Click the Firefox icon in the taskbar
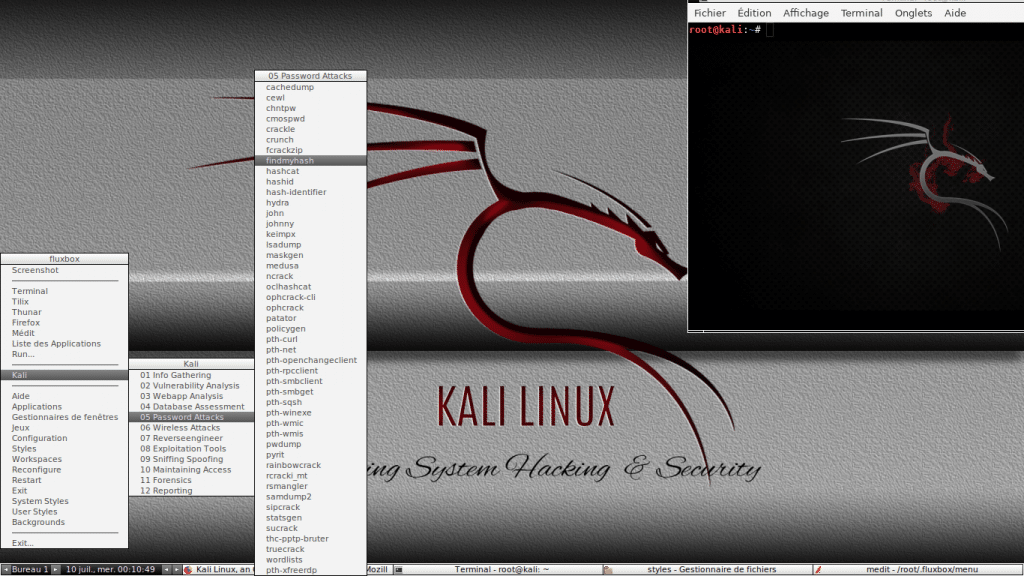The image size is (1024, 576). point(188,569)
